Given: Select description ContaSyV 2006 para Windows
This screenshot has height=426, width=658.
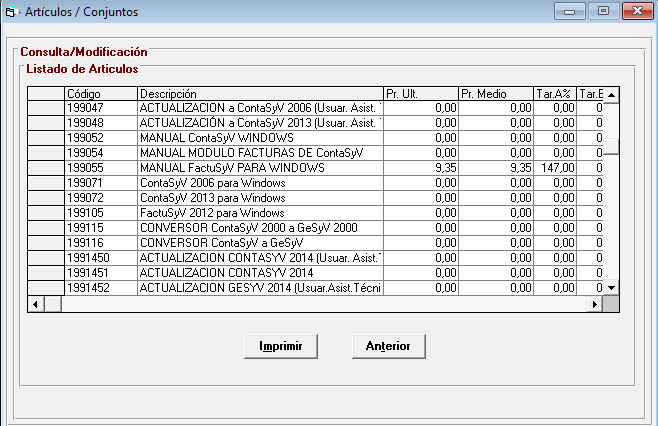Looking at the screenshot, I should tap(260, 183).
